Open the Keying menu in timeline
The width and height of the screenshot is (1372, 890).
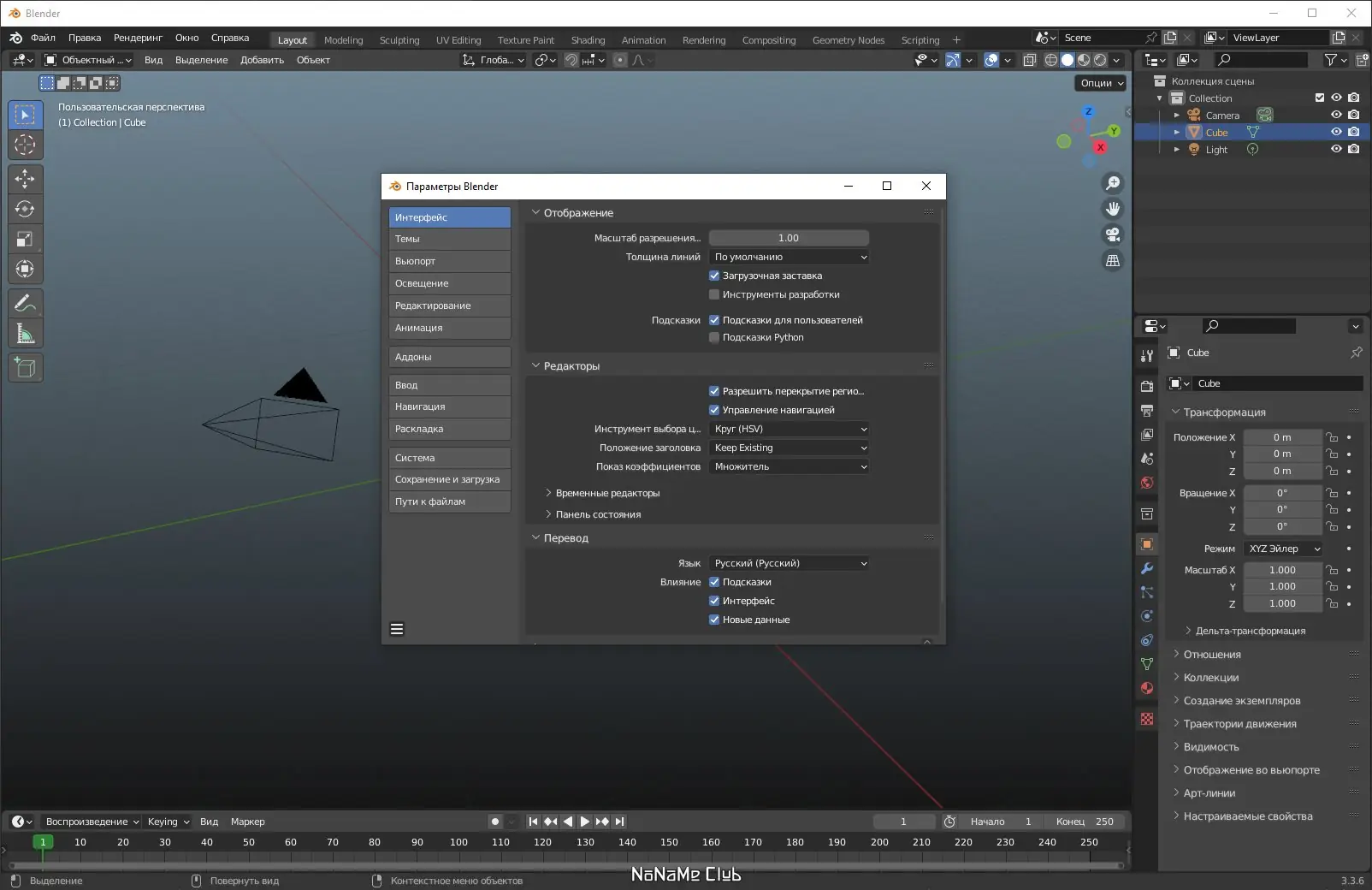coord(169,822)
